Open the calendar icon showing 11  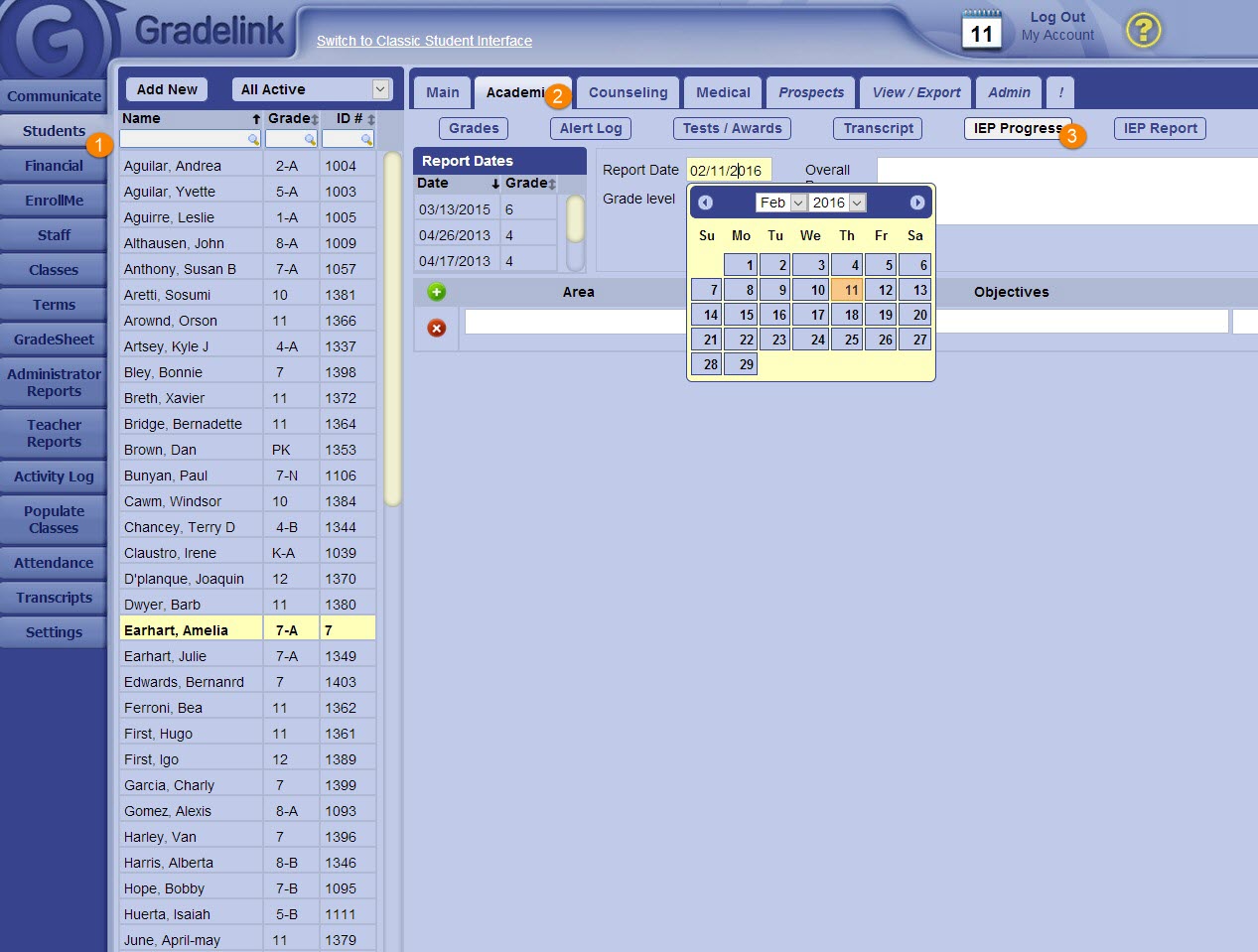tap(981, 31)
